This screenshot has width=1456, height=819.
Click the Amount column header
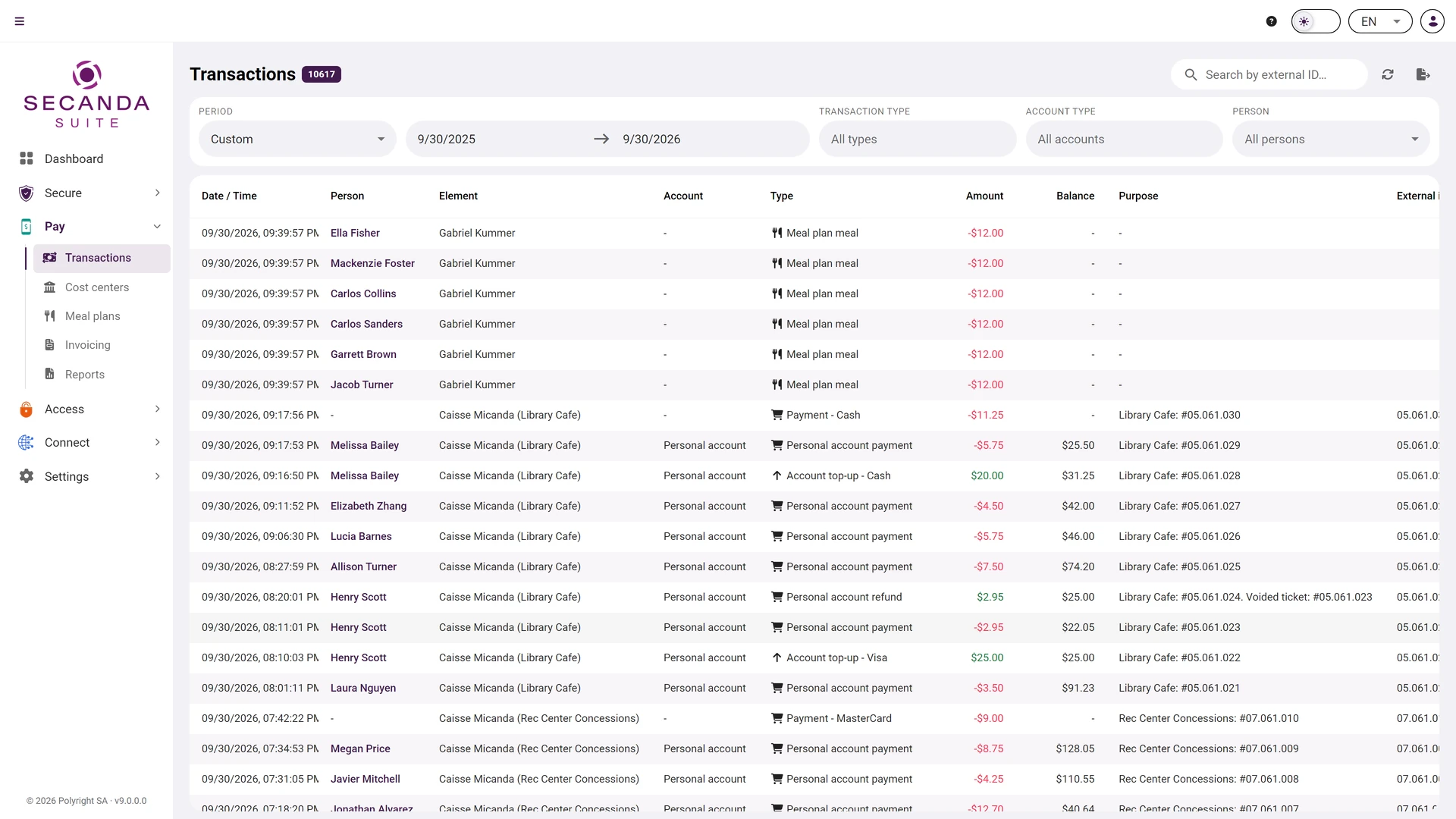click(x=984, y=196)
